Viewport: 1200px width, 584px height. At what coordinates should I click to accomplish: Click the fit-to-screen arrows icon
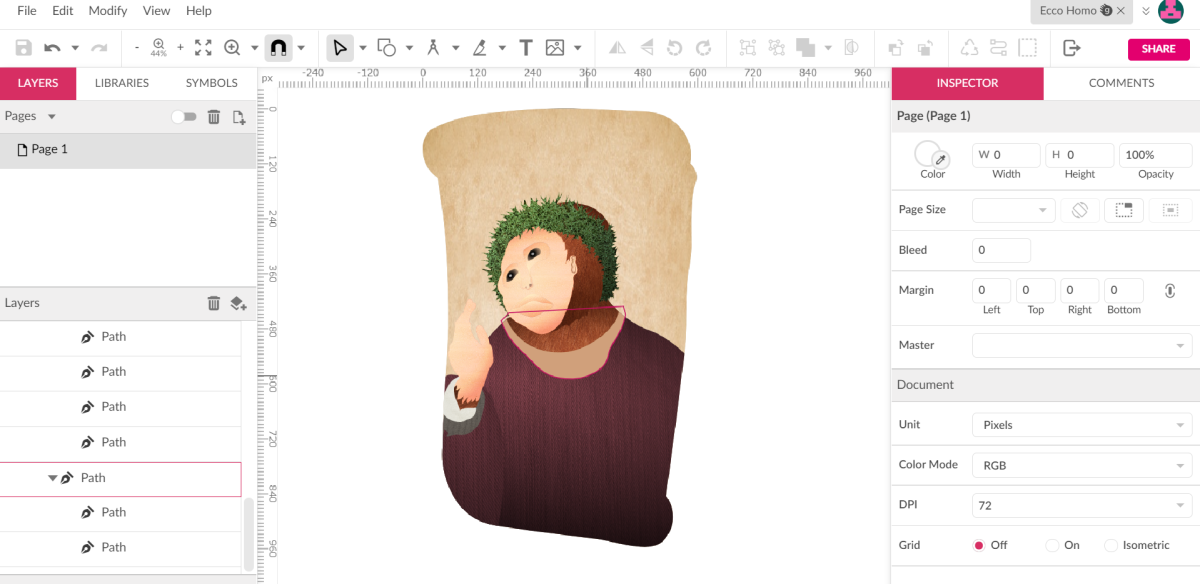point(203,47)
